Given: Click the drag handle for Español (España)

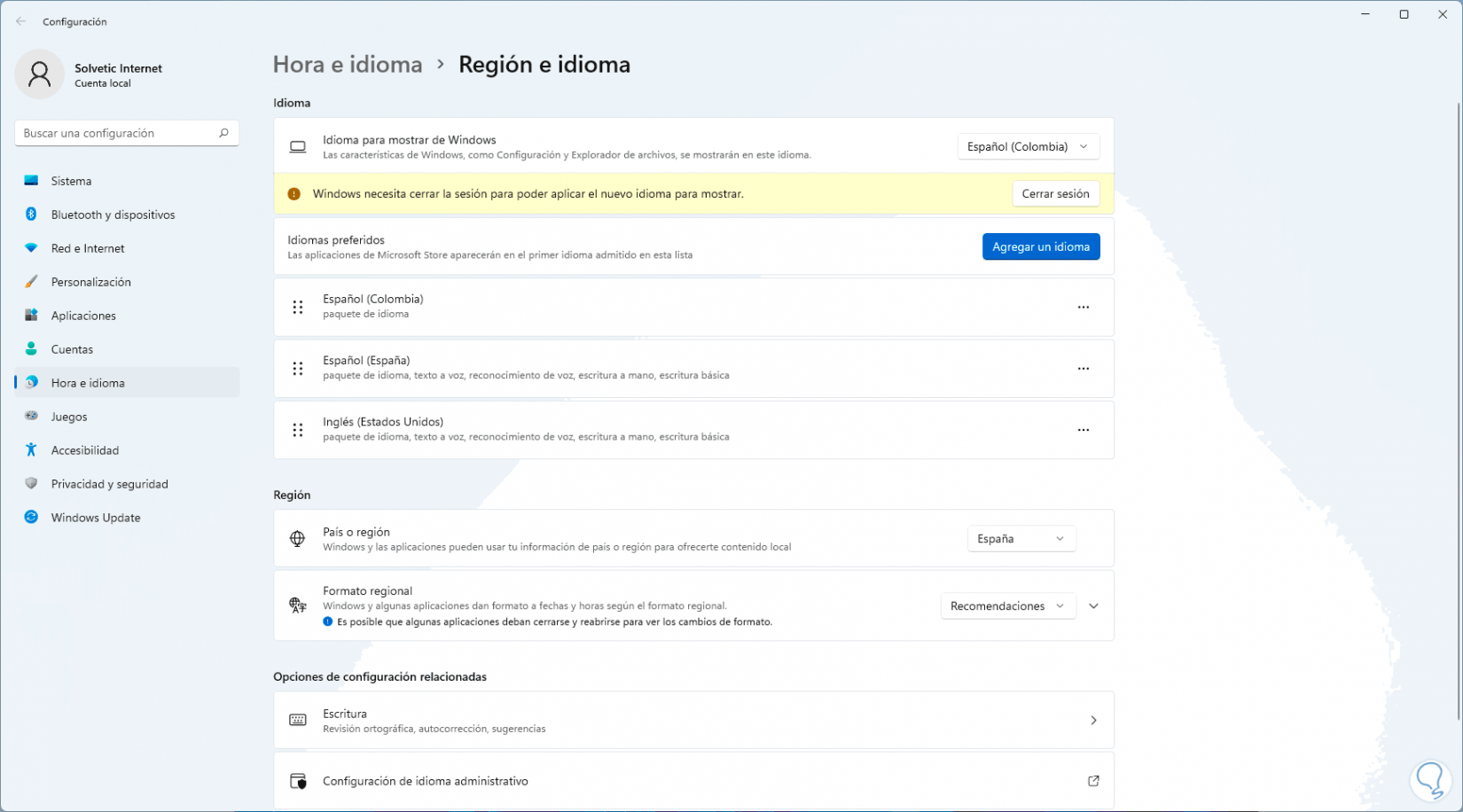Looking at the screenshot, I should [x=298, y=368].
